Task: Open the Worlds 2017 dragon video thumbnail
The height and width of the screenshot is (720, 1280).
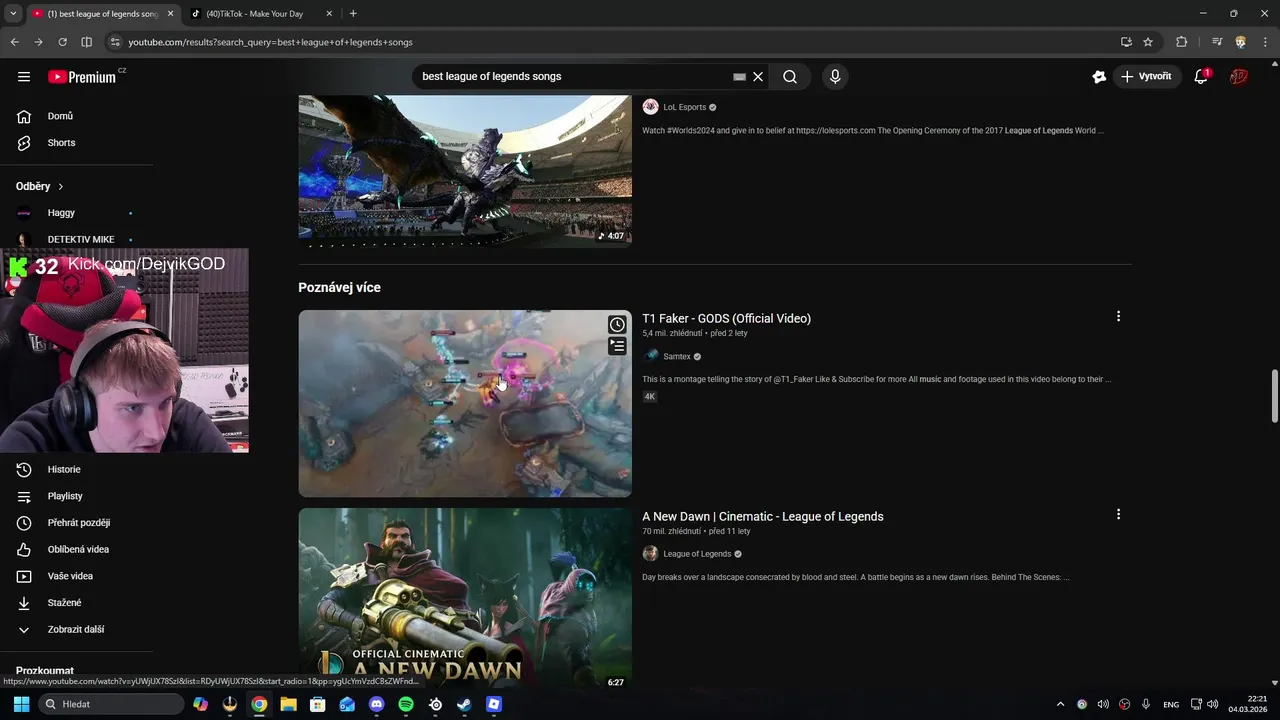Action: coord(465,170)
